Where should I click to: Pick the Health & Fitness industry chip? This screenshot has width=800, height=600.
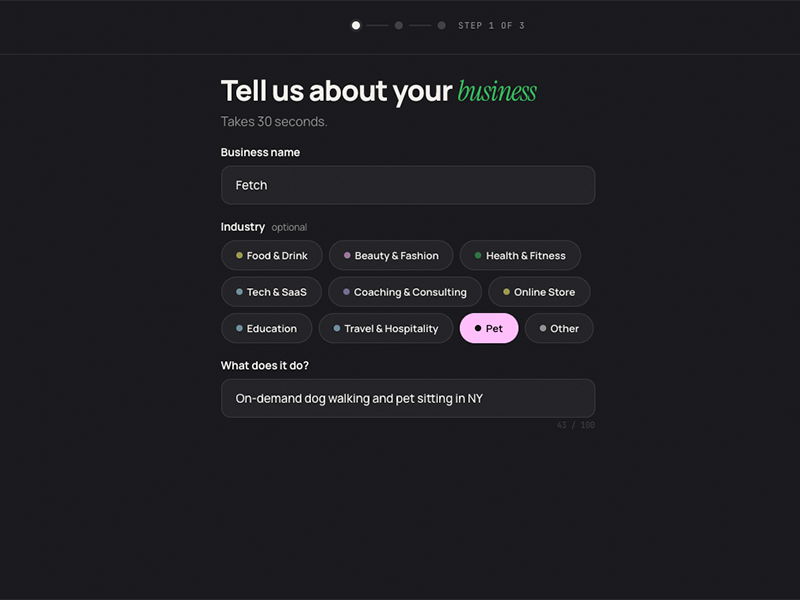pos(520,256)
